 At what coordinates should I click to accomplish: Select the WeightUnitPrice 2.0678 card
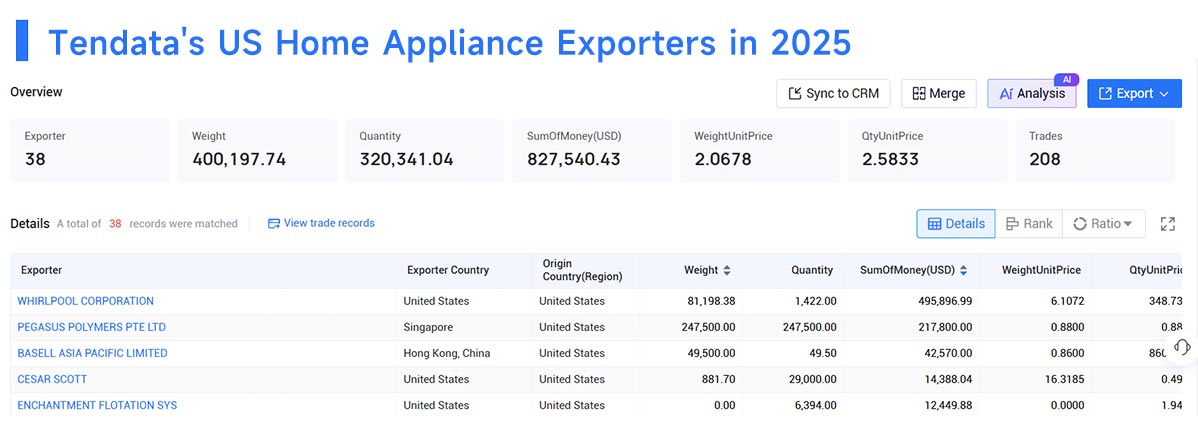tap(759, 150)
